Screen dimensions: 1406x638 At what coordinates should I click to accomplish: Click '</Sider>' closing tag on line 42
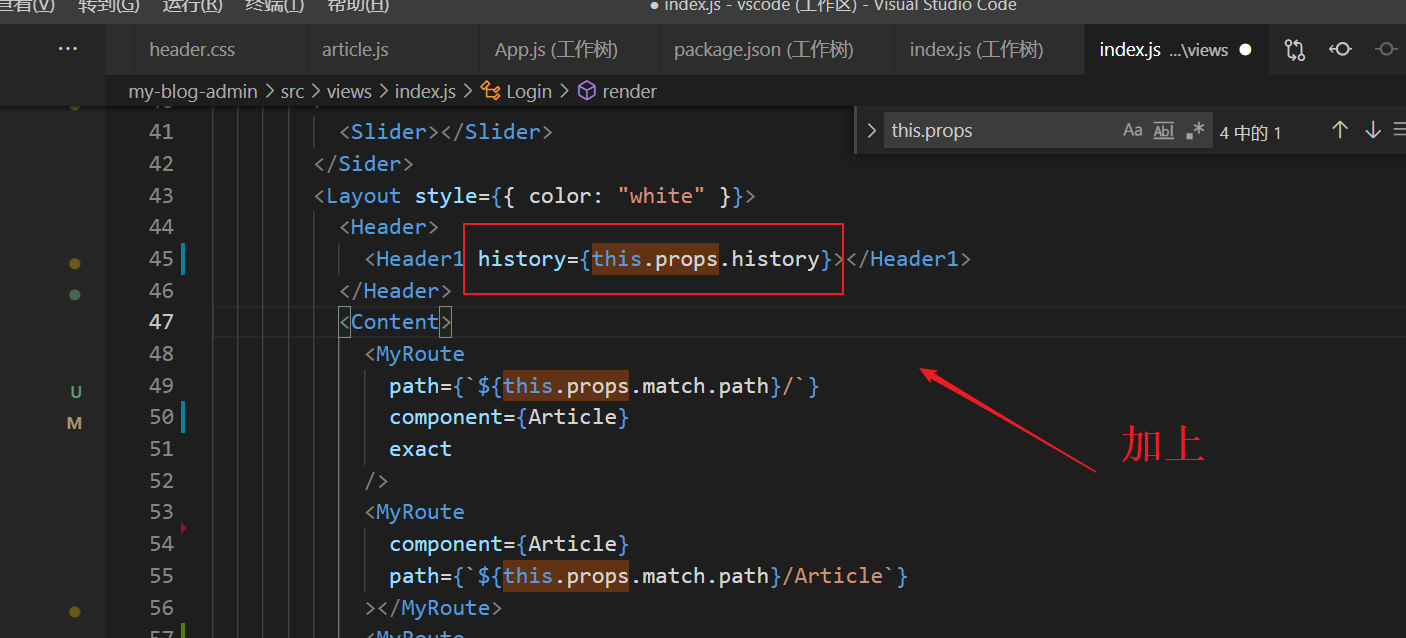(x=364, y=164)
